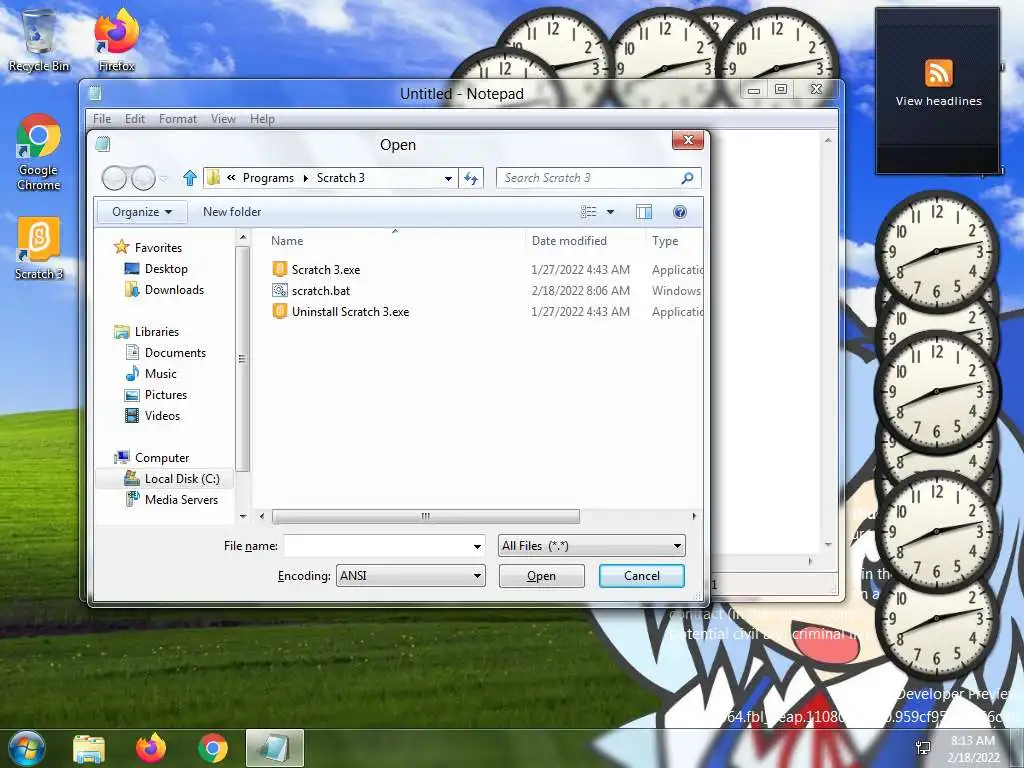Click Scratch 3 in the breadcrumb path
This screenshot has height=768, width=1024.
pos(341,178)
